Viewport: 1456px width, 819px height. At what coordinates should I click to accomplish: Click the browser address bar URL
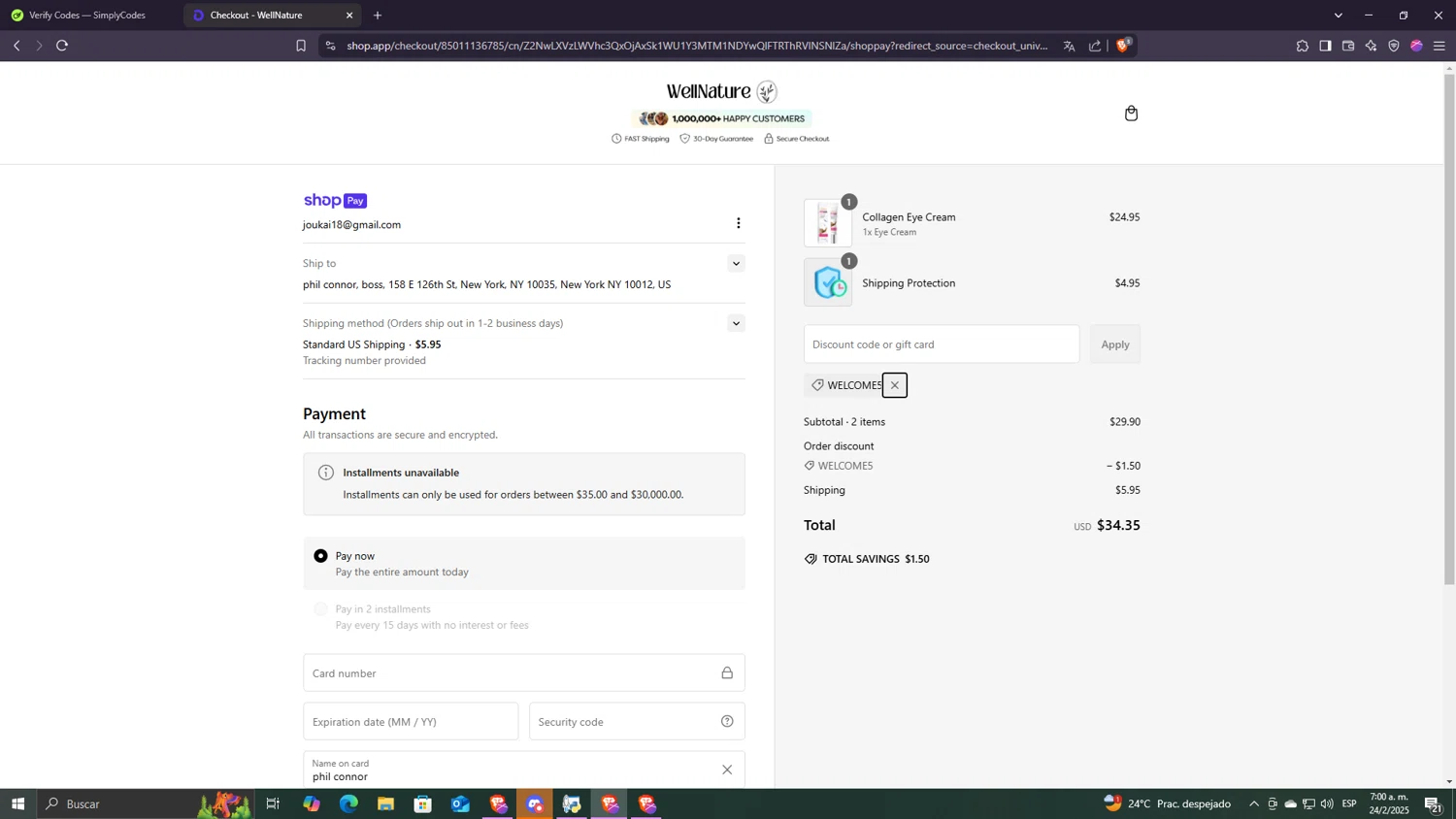(697, 46)
